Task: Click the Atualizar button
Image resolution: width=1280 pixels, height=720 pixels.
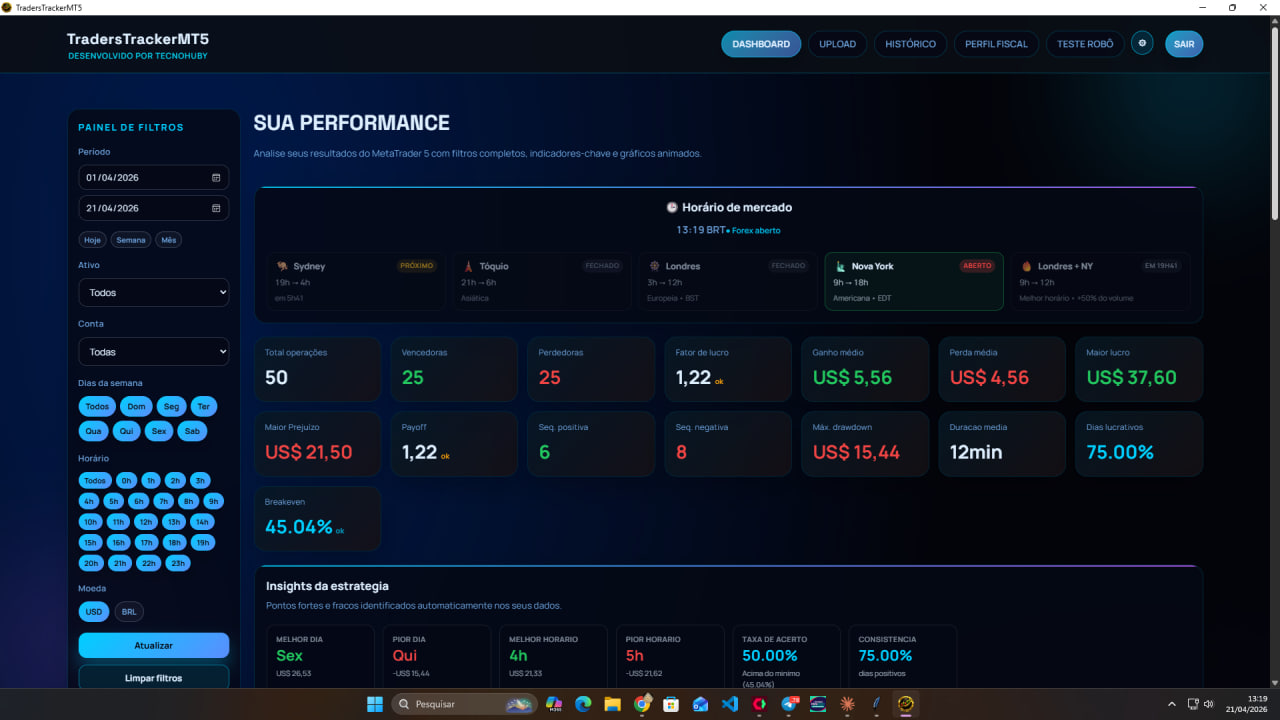Action: coord(154,645)
